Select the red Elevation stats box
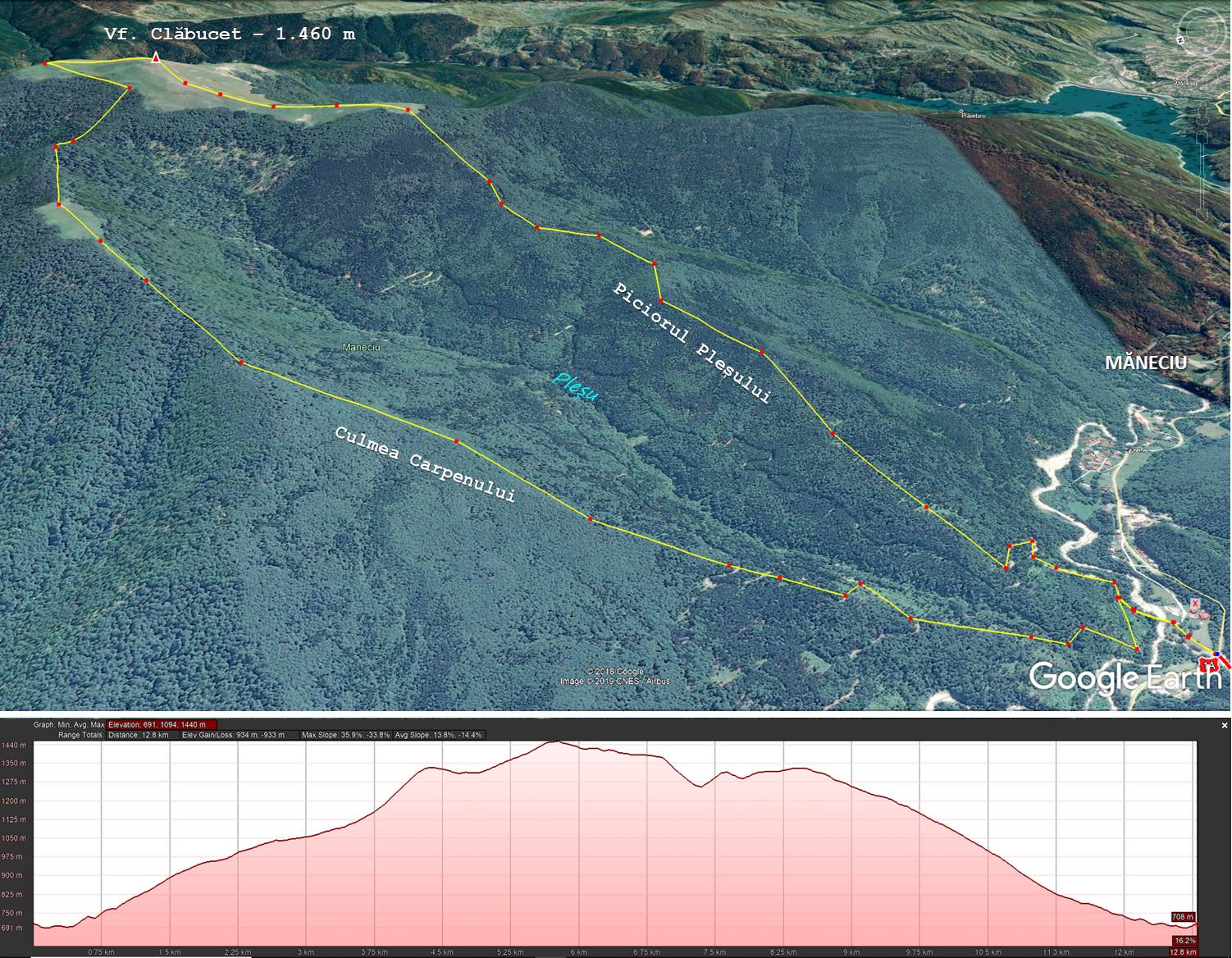1232x958 pixels. pos(162,724)
